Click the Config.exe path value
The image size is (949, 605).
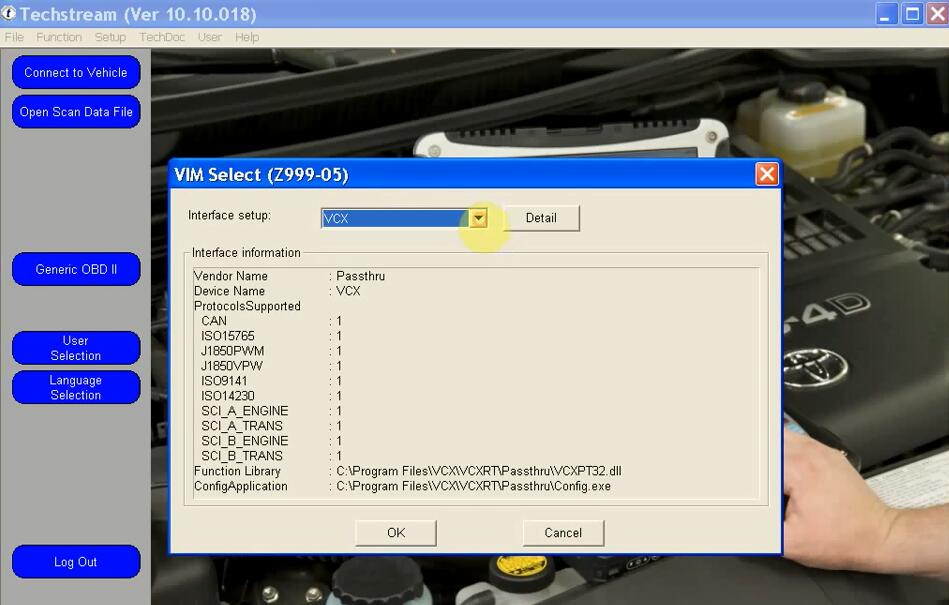pos(473,486)
